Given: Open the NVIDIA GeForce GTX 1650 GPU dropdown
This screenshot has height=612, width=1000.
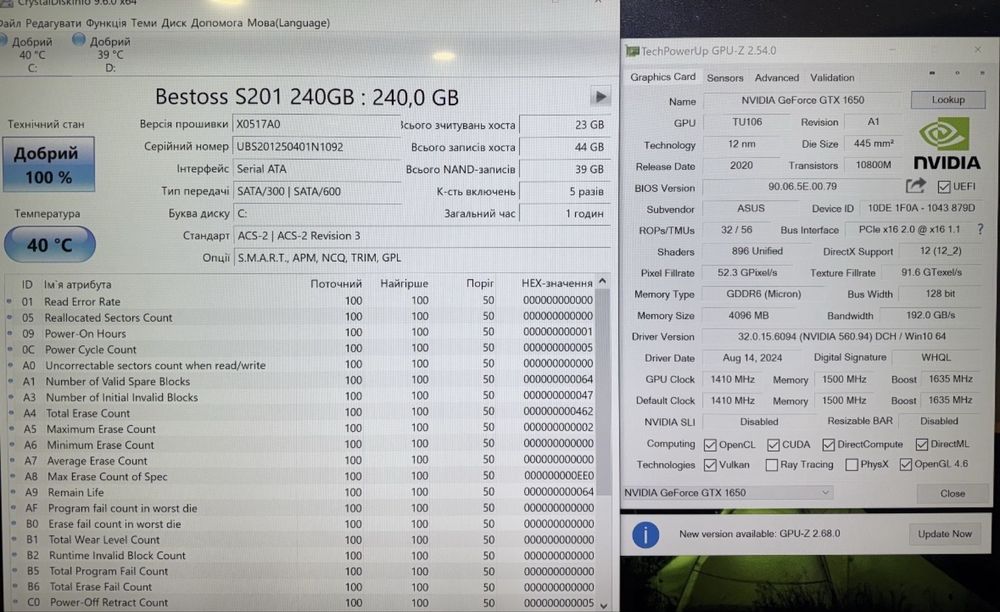Looking at the screenshot, I should pyautogui.click(x=727, y=493).
